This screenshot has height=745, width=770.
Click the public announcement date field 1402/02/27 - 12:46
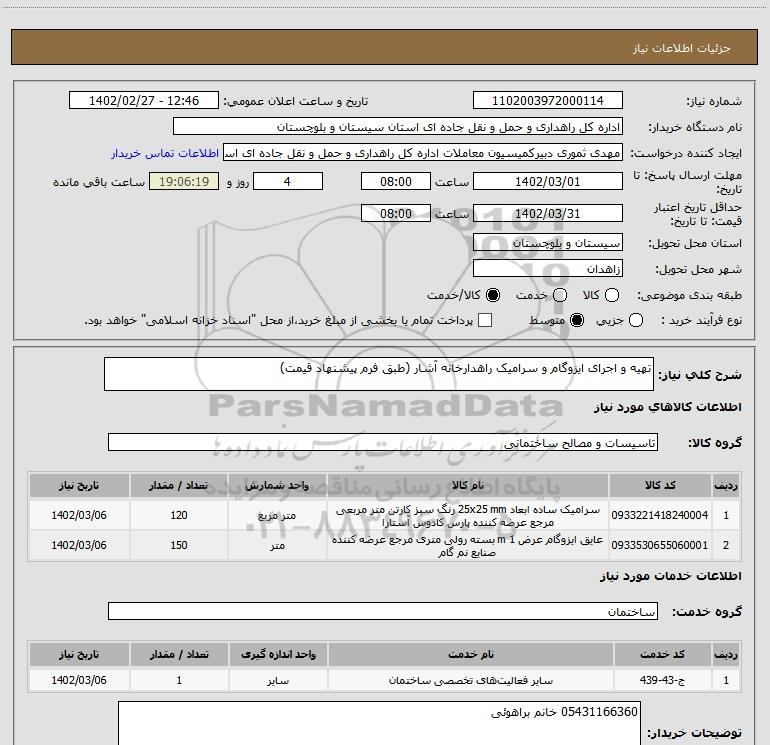pos(144,100)
